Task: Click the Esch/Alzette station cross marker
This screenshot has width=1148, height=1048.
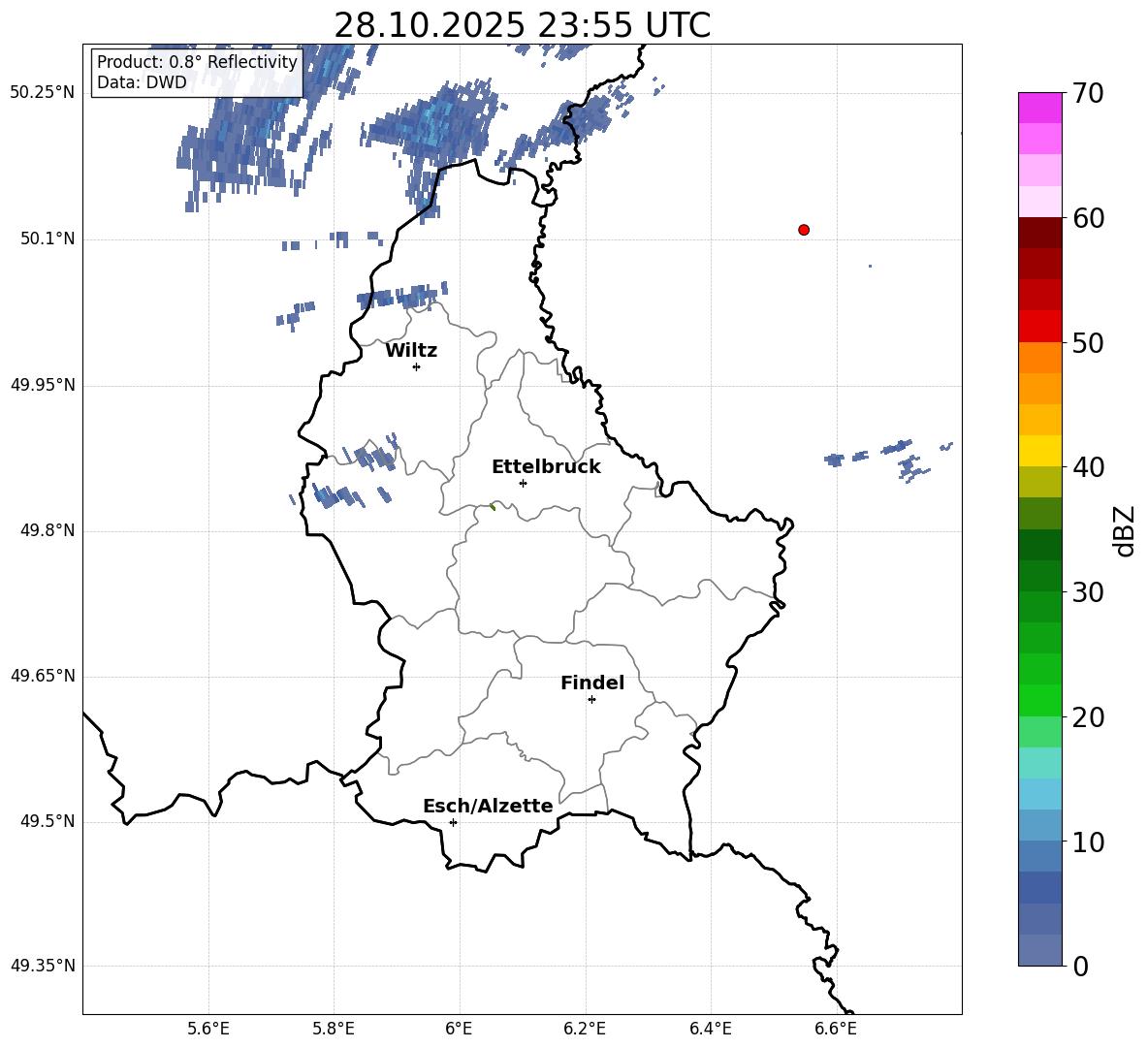Action: point(453,822)
